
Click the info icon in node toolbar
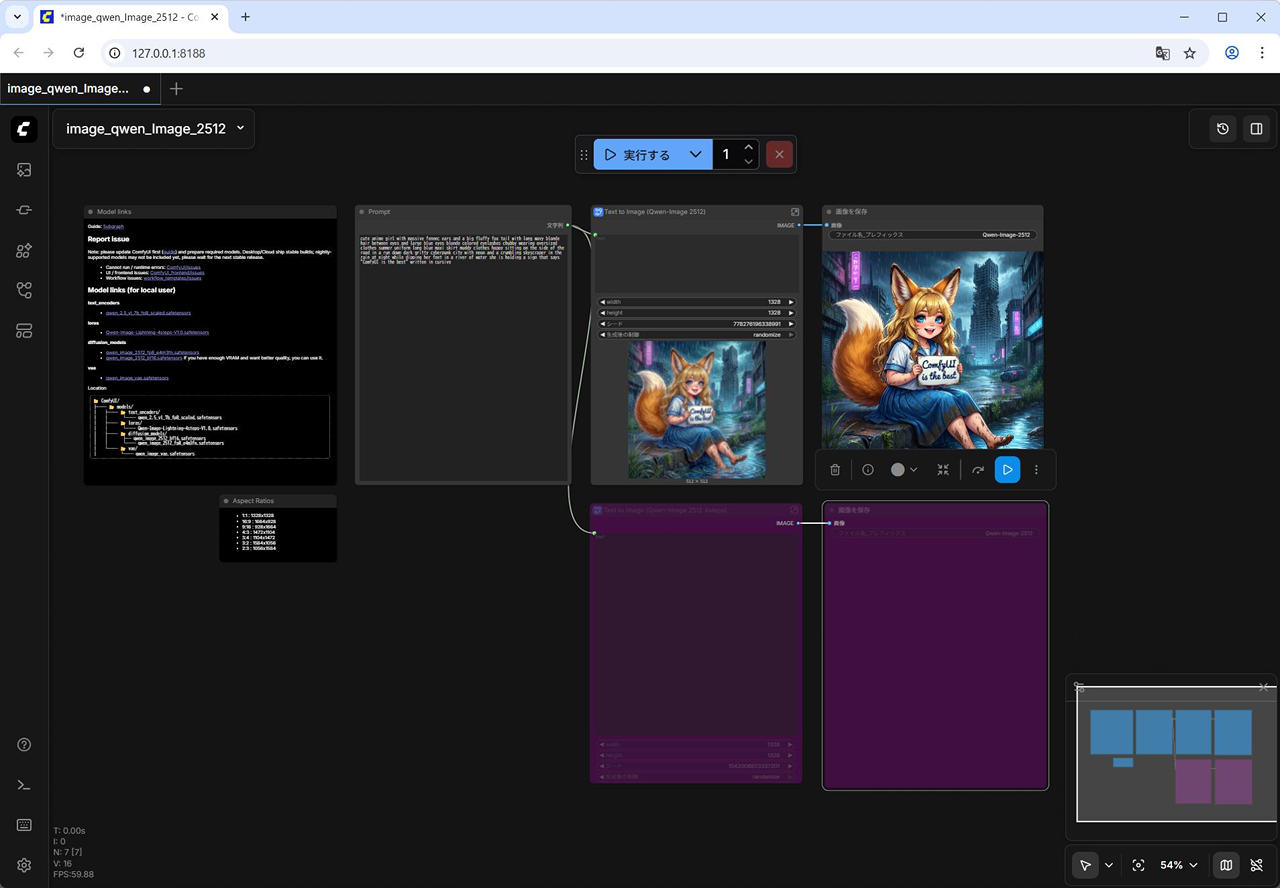[x=868, y=469]
